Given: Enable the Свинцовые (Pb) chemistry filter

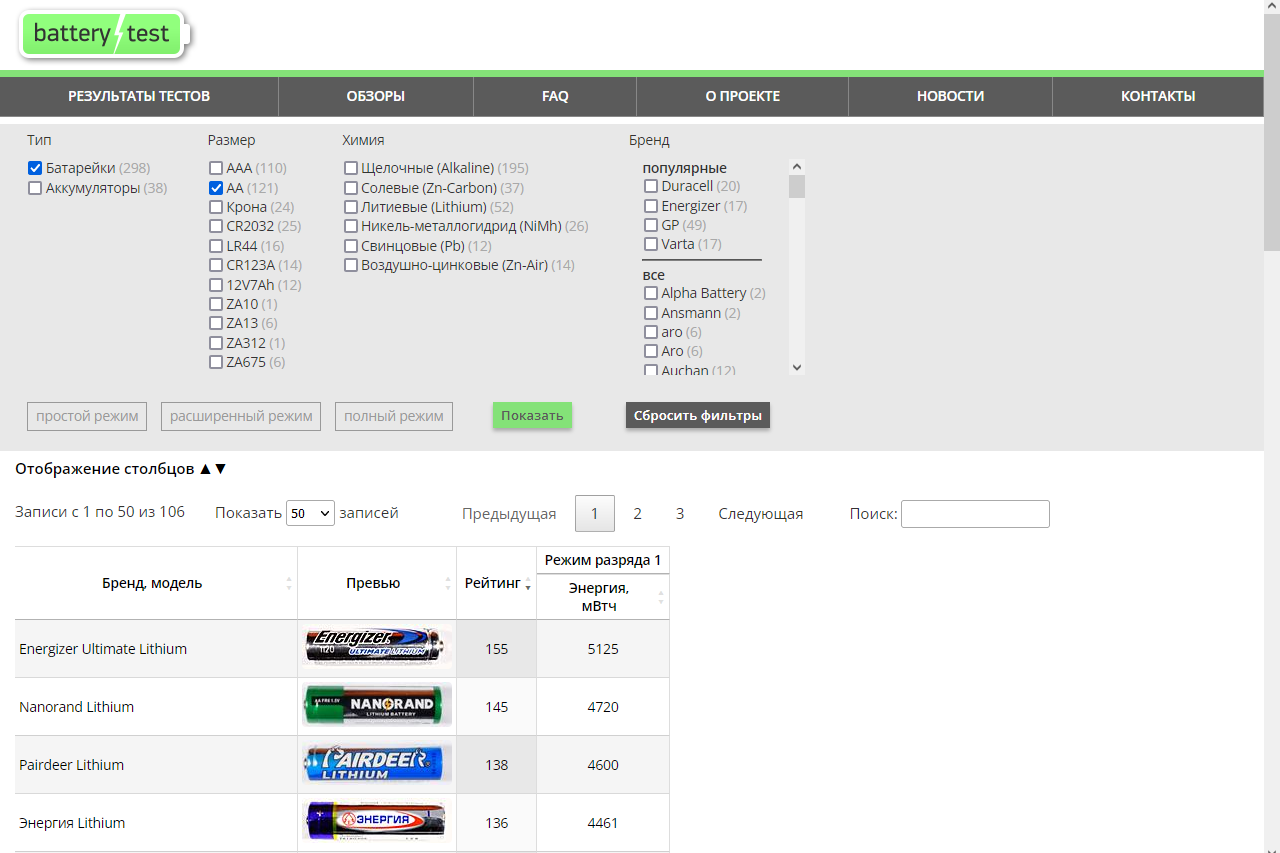Looking at the screenshot, I should pos(351,246).
